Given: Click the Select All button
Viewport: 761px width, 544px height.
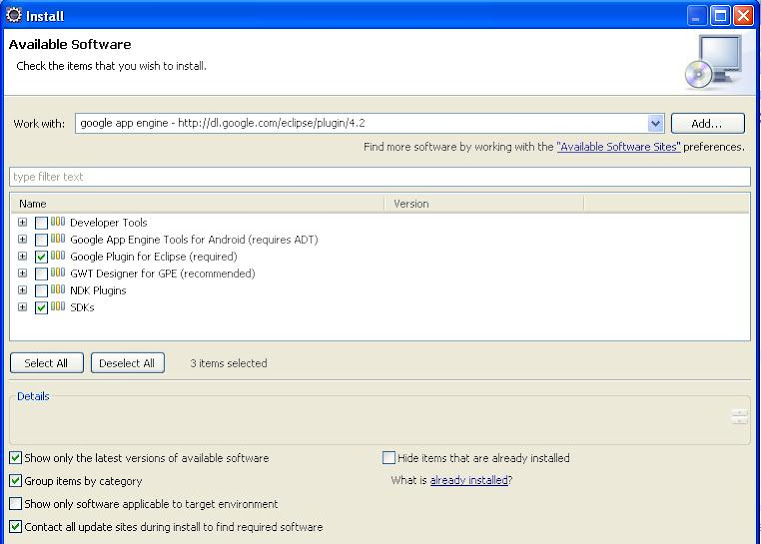Looking at the screenshot, I should click(x=47, y=363).
